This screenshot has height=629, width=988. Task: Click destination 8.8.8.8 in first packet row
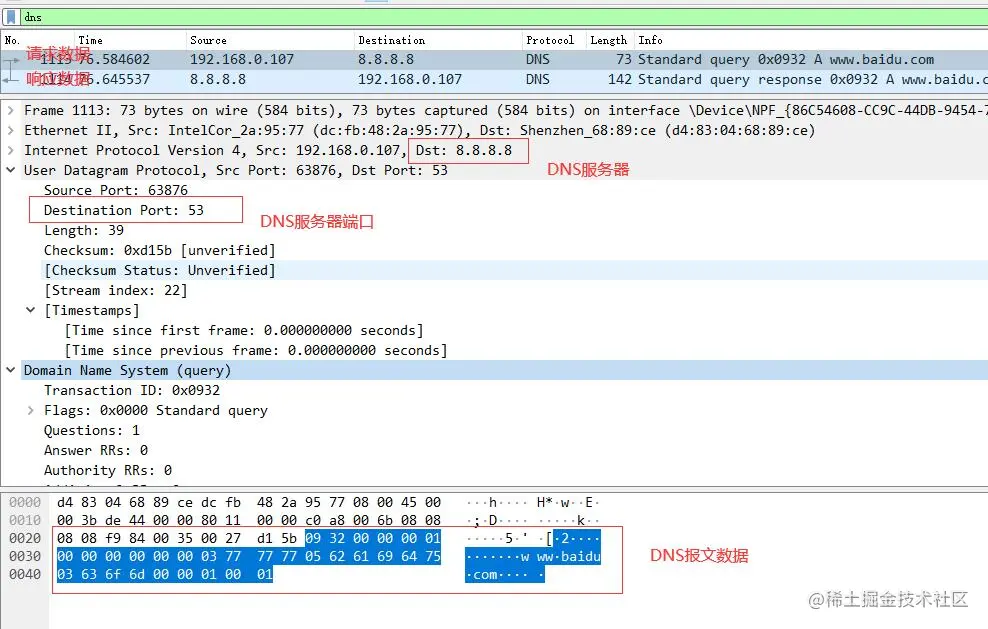click(x=386, y=59)
